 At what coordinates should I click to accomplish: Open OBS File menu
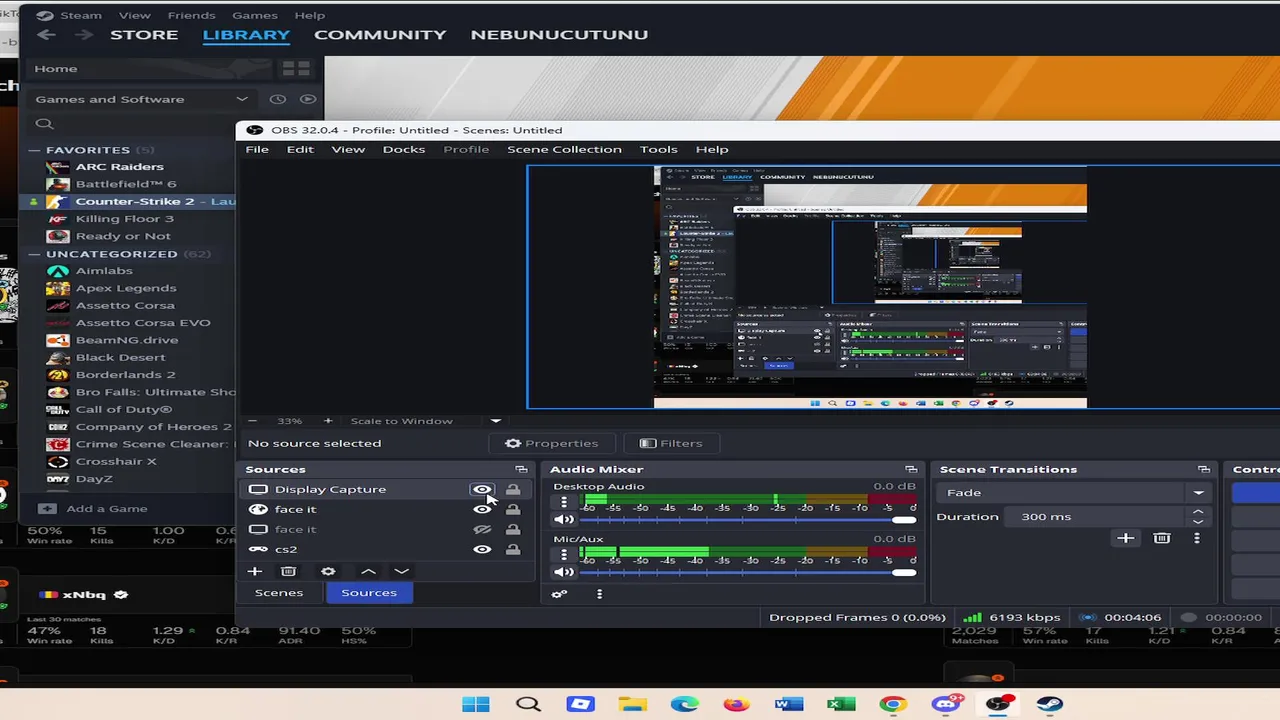[257, 149]
